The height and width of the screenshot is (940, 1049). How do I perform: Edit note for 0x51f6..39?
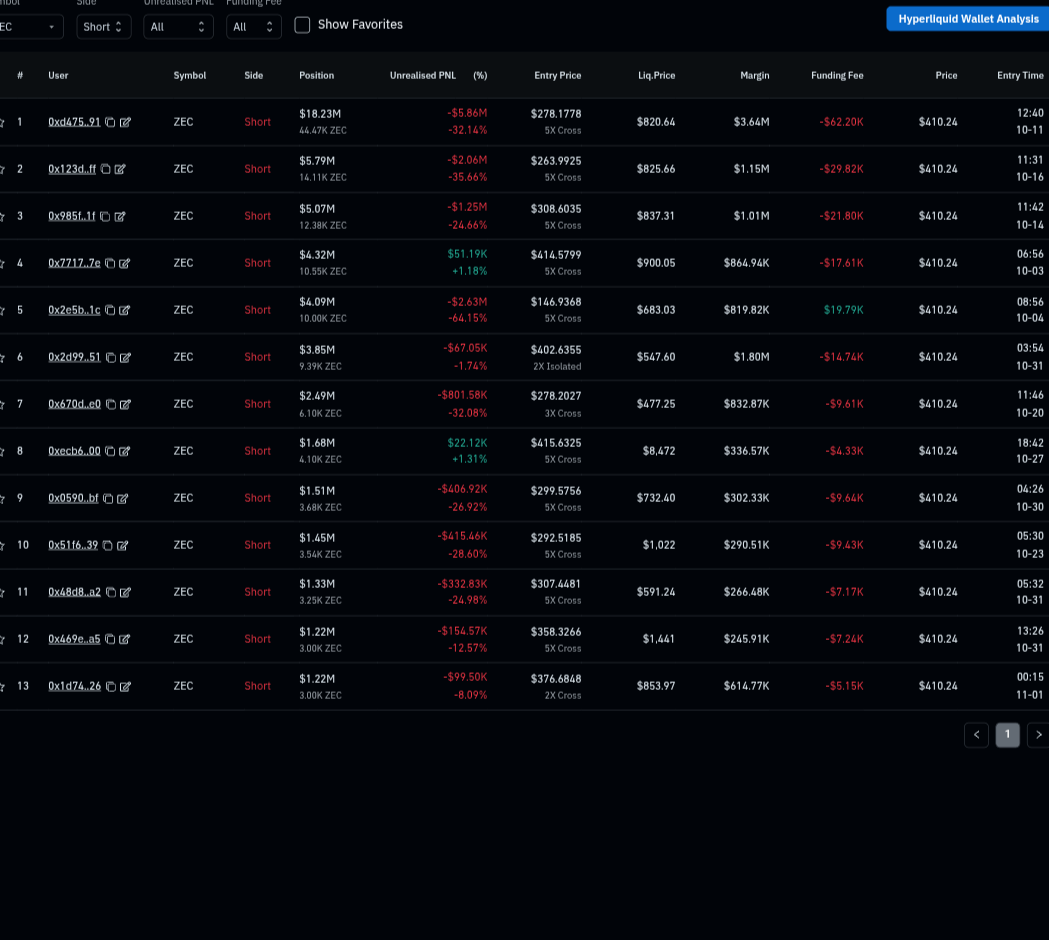(123, 545)
